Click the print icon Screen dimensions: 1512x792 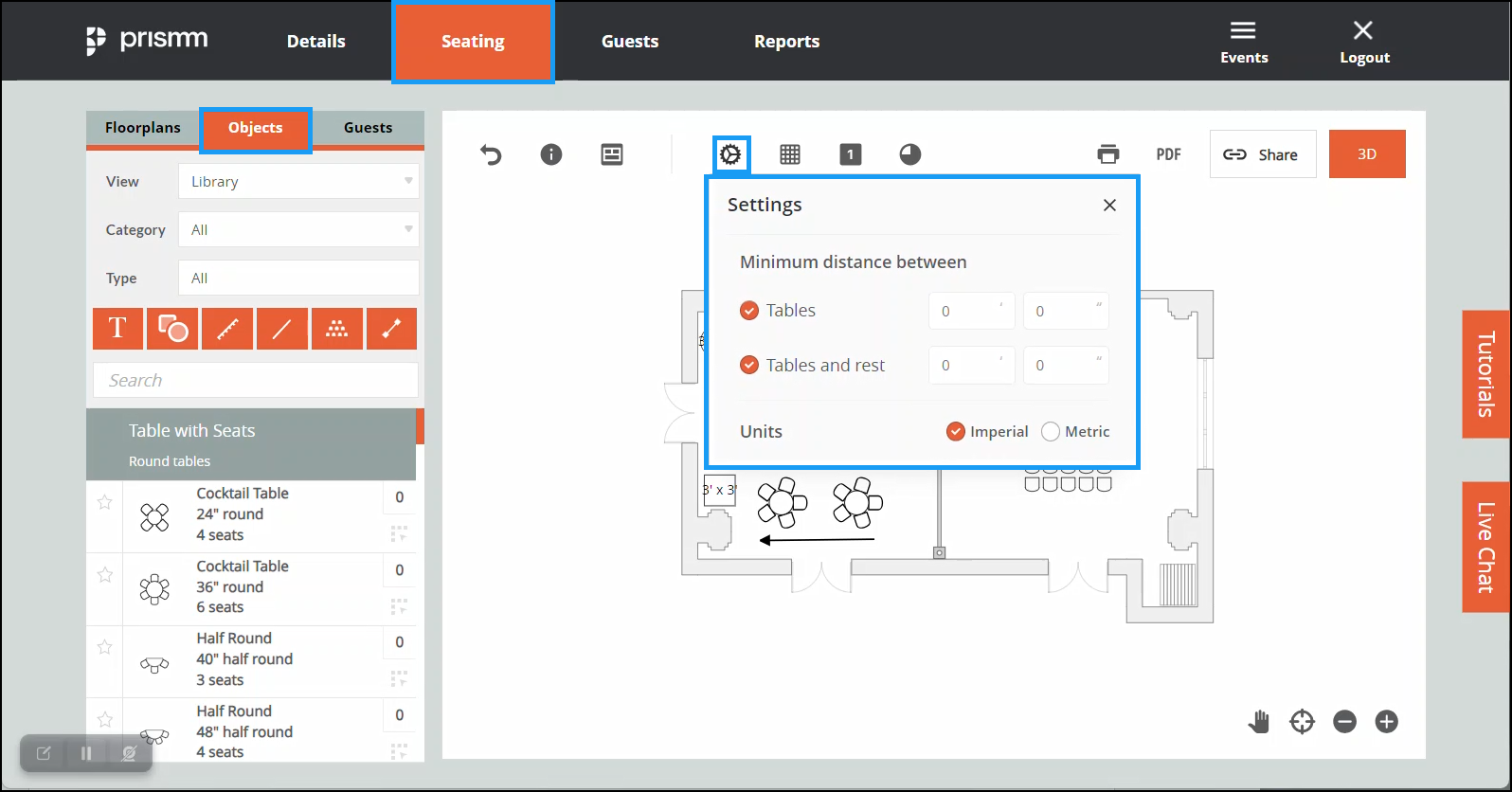(1108, 154)
